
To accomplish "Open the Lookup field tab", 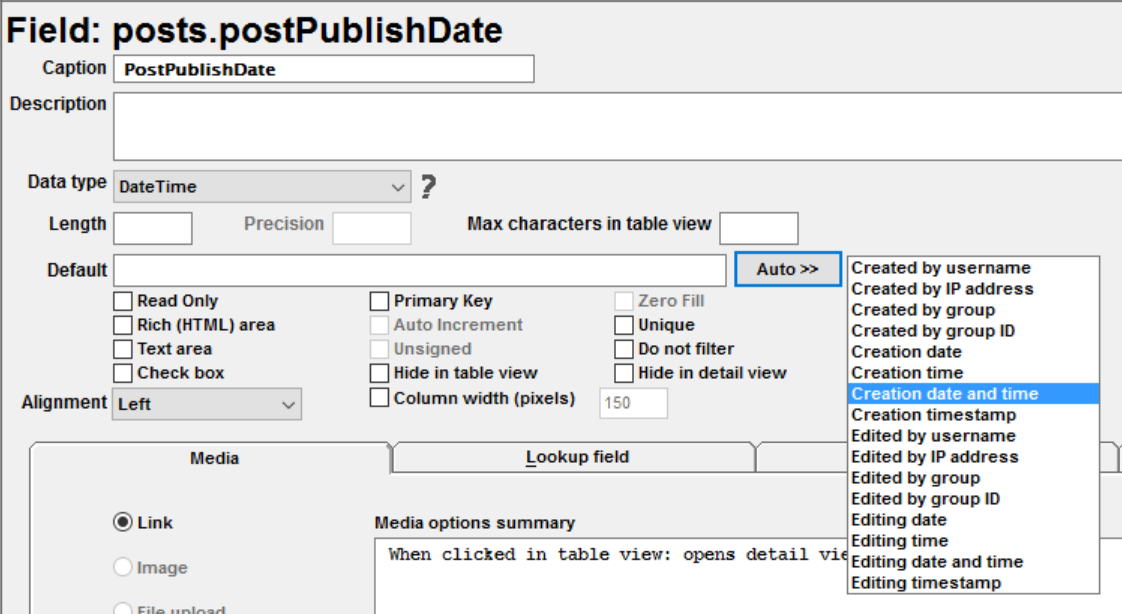I will (577, 457).
